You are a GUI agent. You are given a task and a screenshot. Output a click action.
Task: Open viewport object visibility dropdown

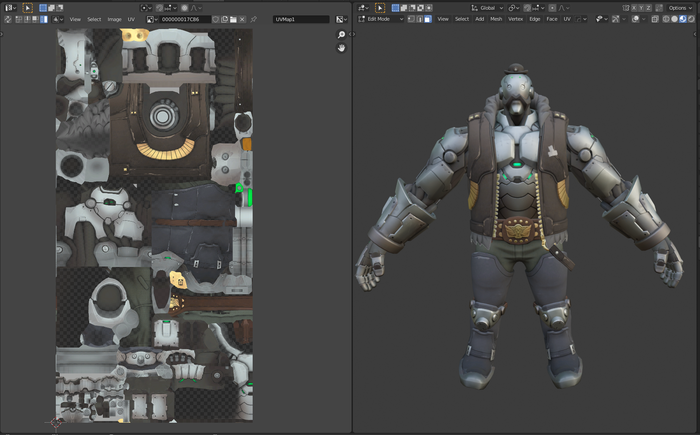pyautogui.click(x=602, y=19)
